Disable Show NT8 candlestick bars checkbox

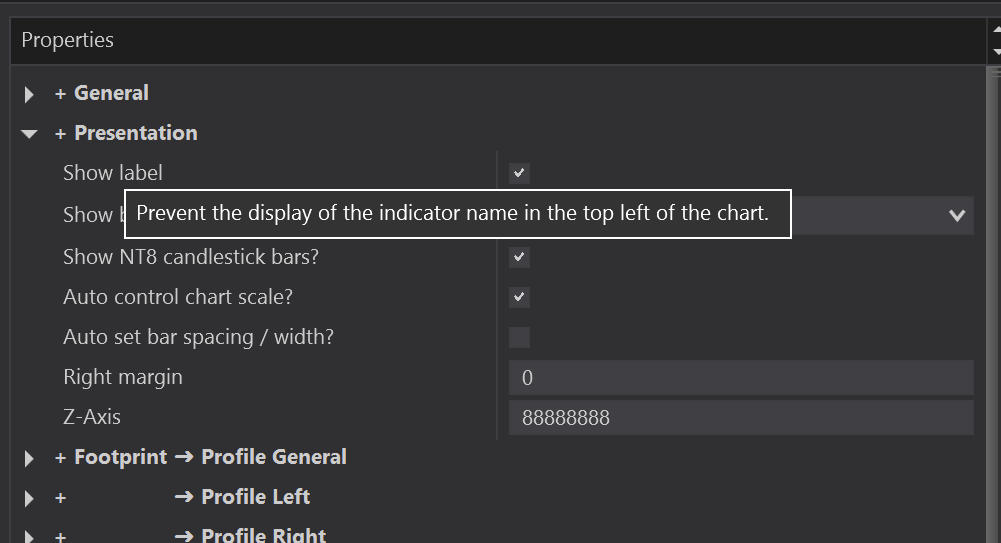pyautogui.click(x=519, y=257)
